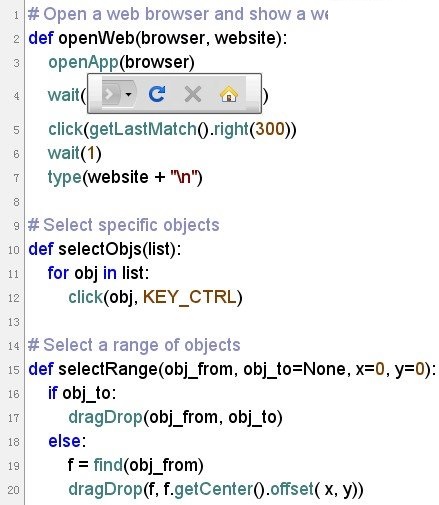This screenshot has height=505, width=439.
Task: Click the KEY_CTRL constant
Action: click(189, 297)
